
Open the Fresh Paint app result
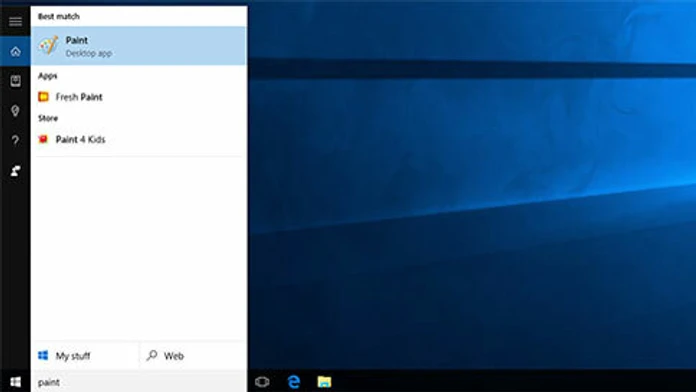pos(138,97)
